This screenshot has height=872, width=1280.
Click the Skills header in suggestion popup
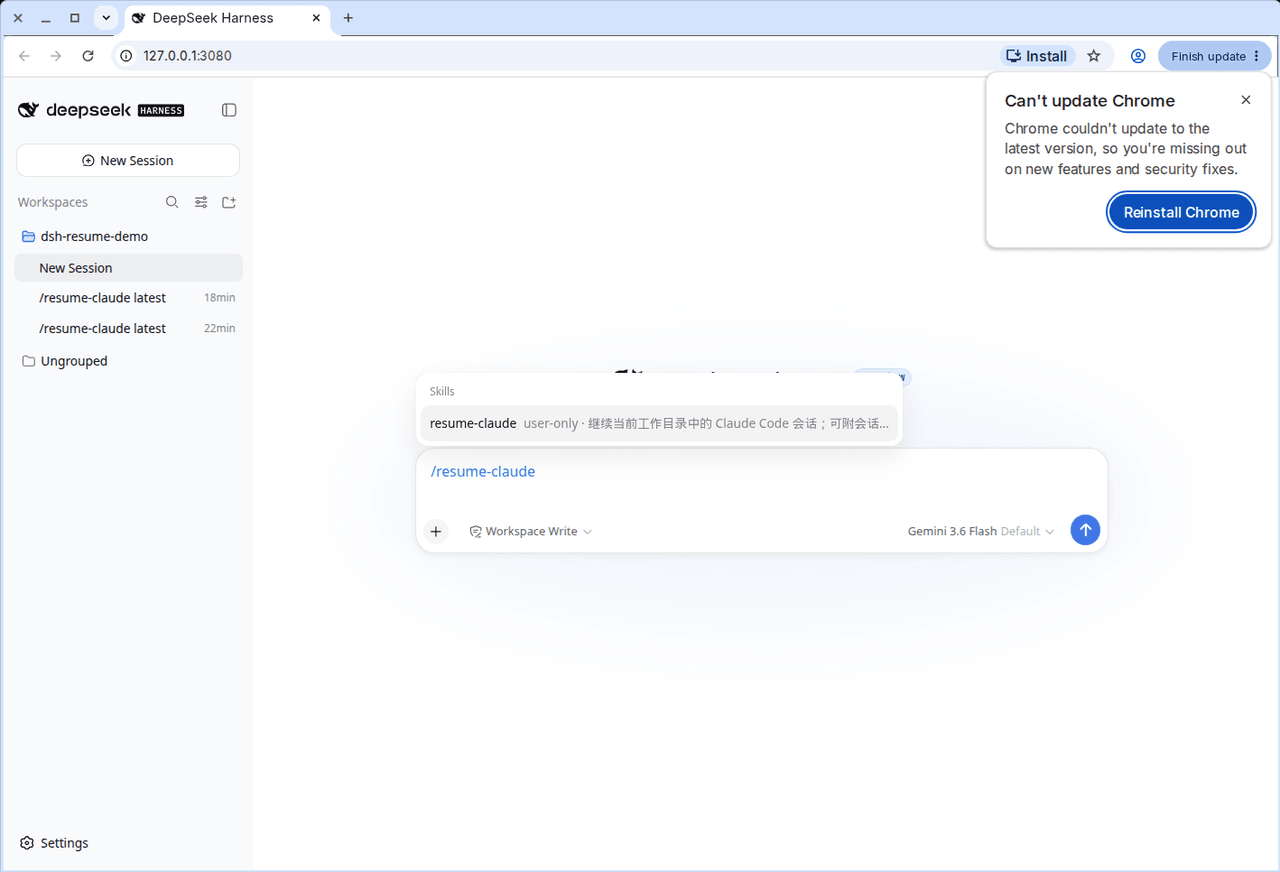(442, 391)
